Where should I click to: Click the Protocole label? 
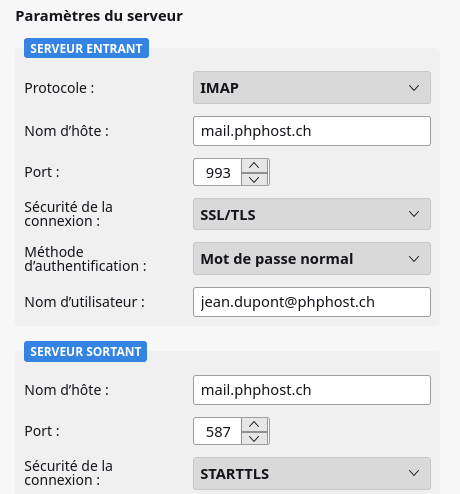(59, 88)
